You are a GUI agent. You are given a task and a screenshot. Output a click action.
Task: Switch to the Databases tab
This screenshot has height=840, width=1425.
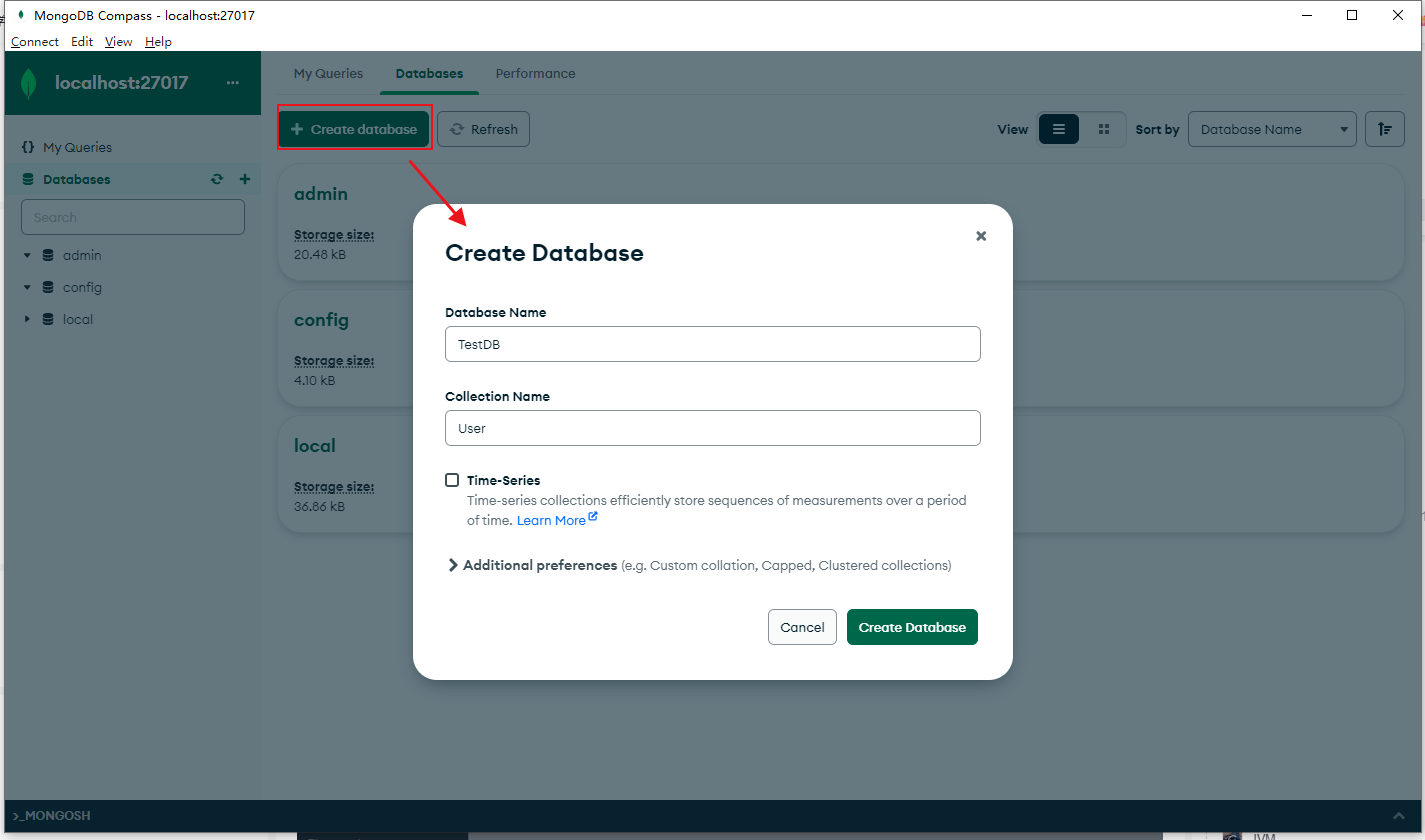[x=429, y=73]
